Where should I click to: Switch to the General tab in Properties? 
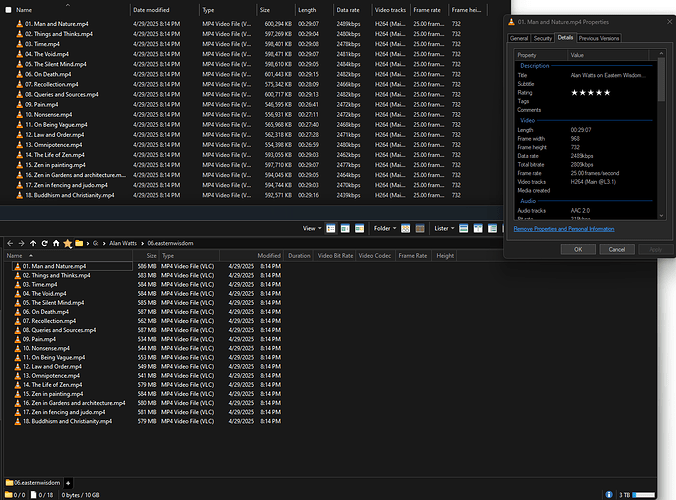click(519, 38)
